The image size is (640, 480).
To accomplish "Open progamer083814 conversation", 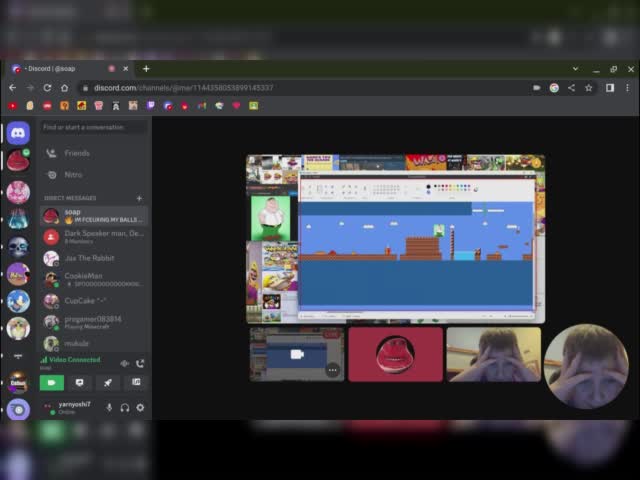I will point(94,322).
